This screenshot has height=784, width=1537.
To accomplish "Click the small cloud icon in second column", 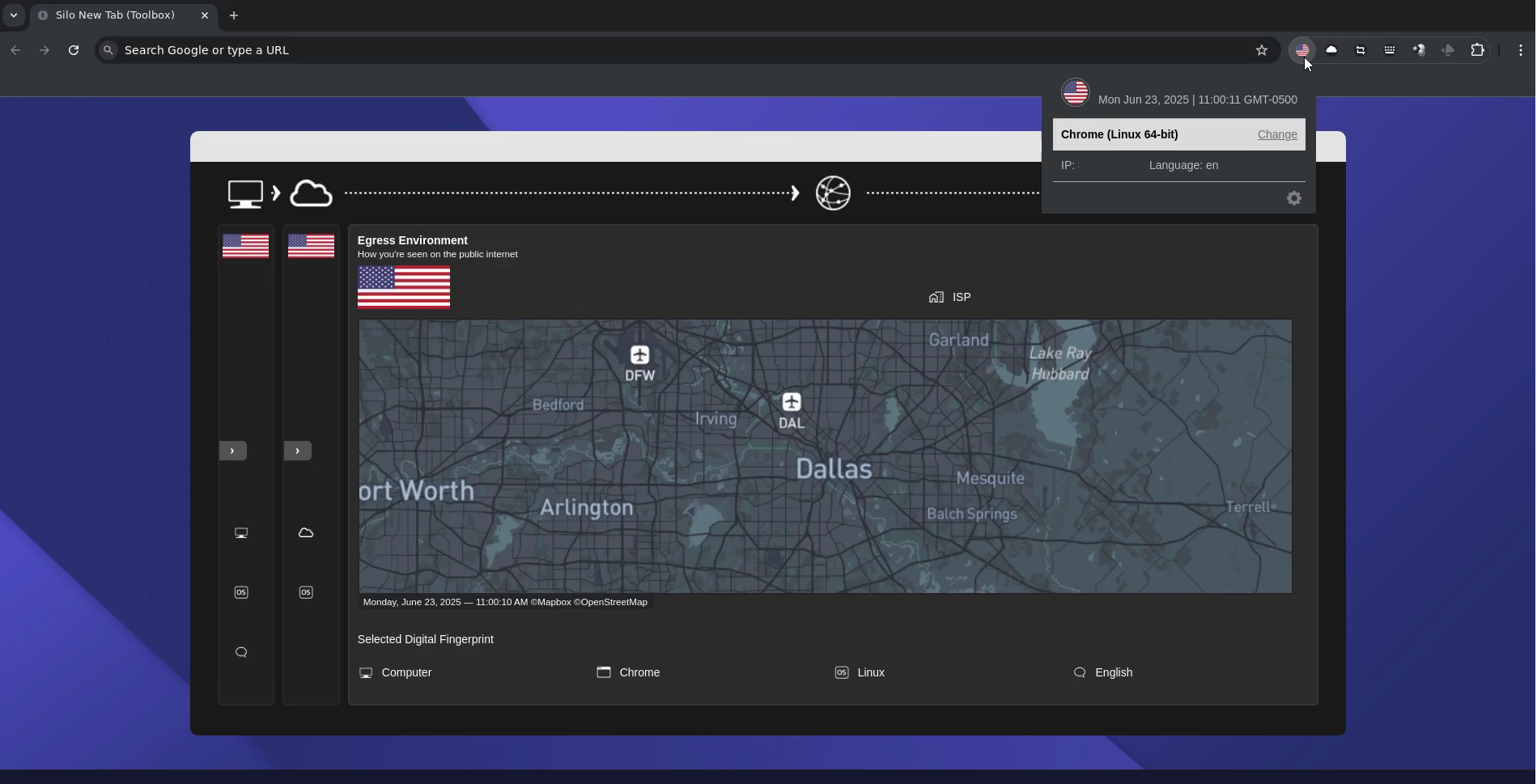I will pos(306,532).
